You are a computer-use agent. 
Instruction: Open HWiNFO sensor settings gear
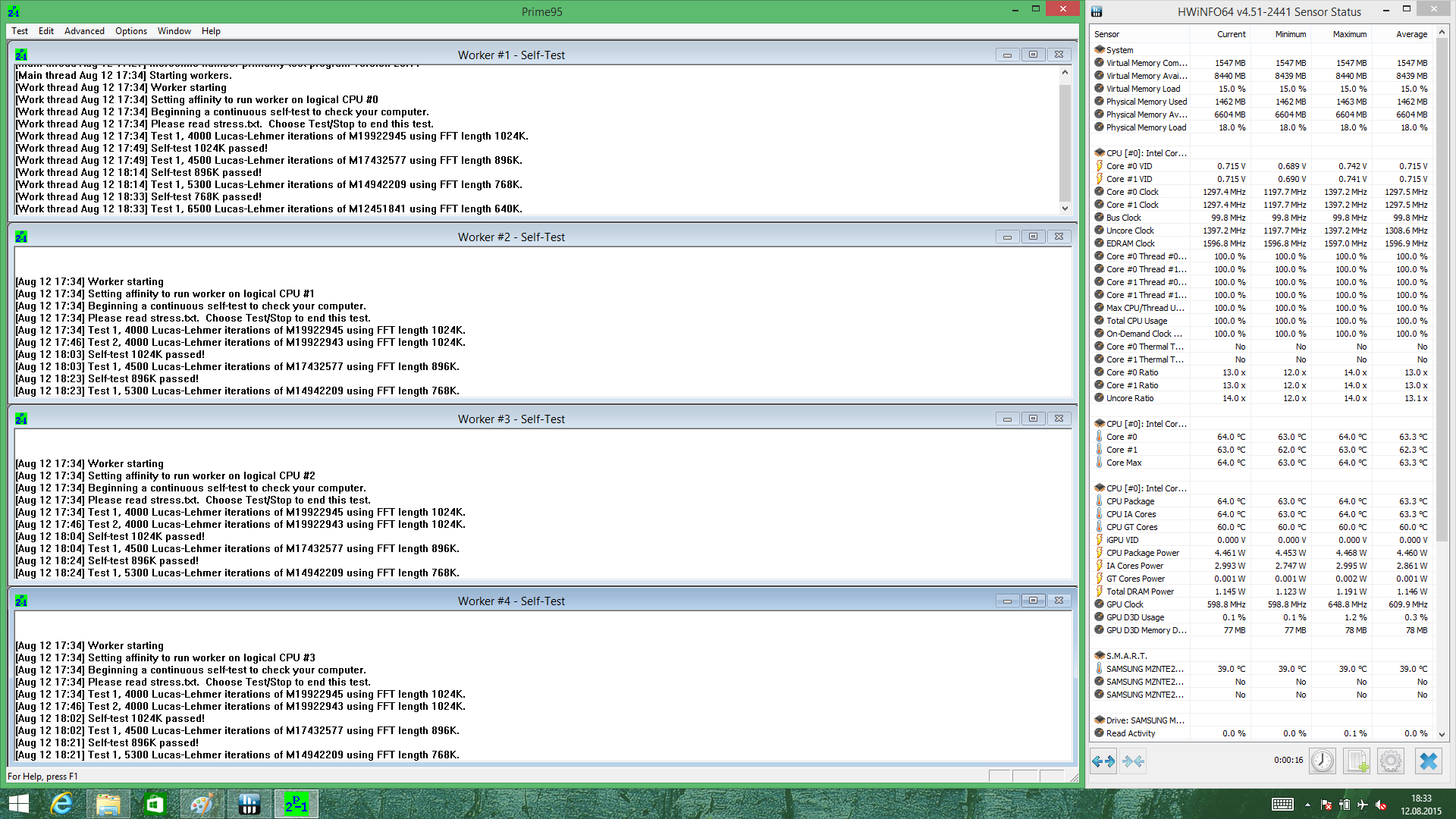pyautogui.click(x=1391, y=761)
